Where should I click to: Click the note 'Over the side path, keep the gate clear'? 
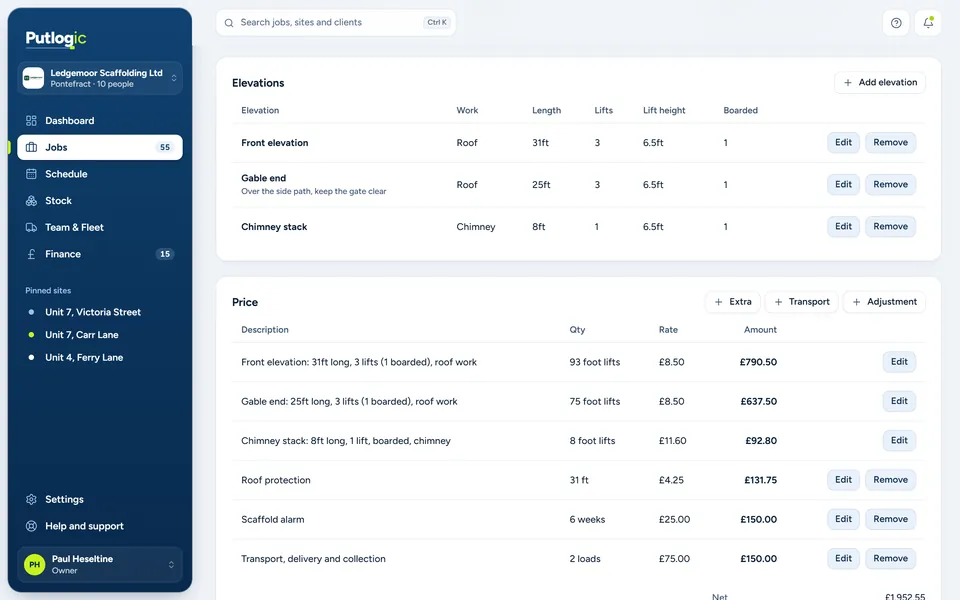tap(313, 192)
